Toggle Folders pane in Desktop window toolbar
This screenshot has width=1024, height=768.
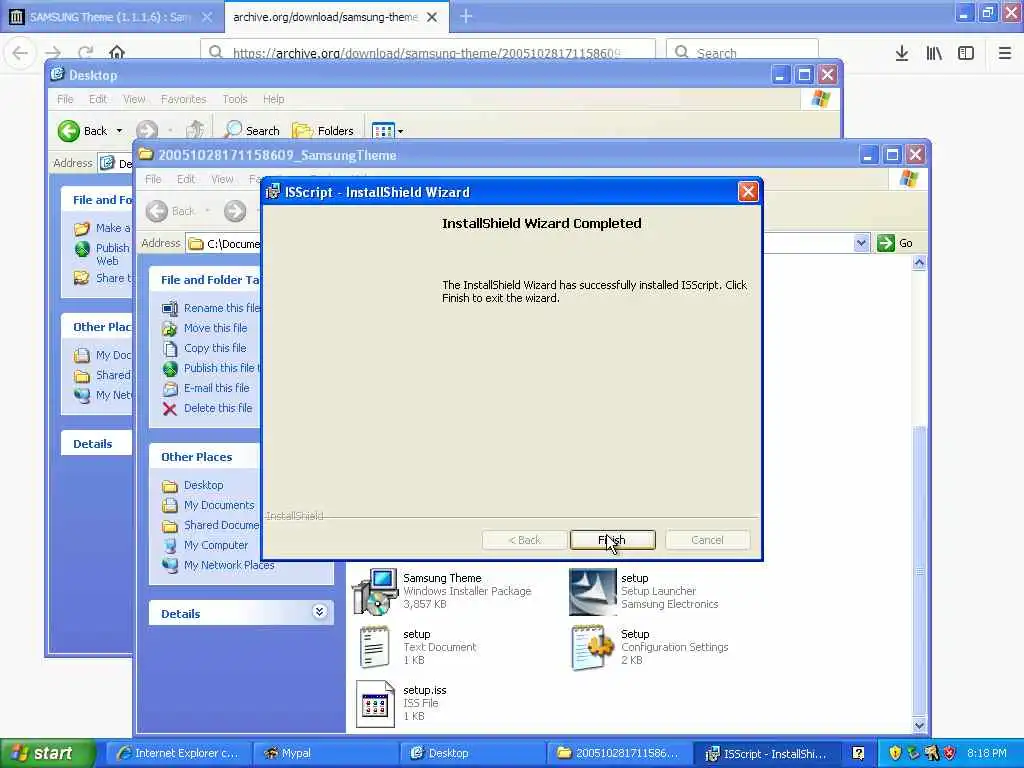[323, 131]
